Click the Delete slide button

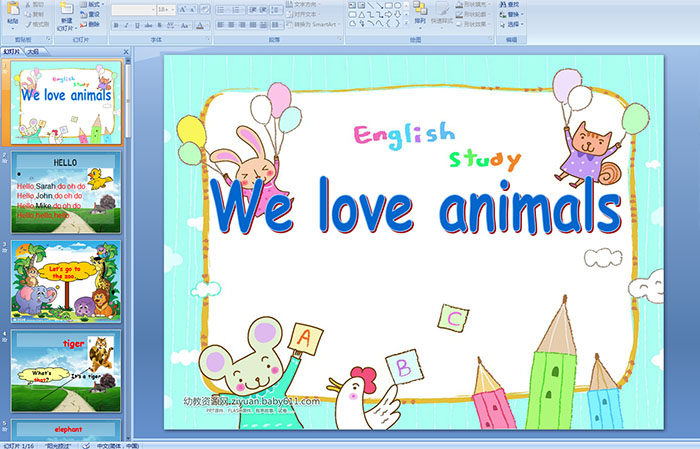coord(90,24)
